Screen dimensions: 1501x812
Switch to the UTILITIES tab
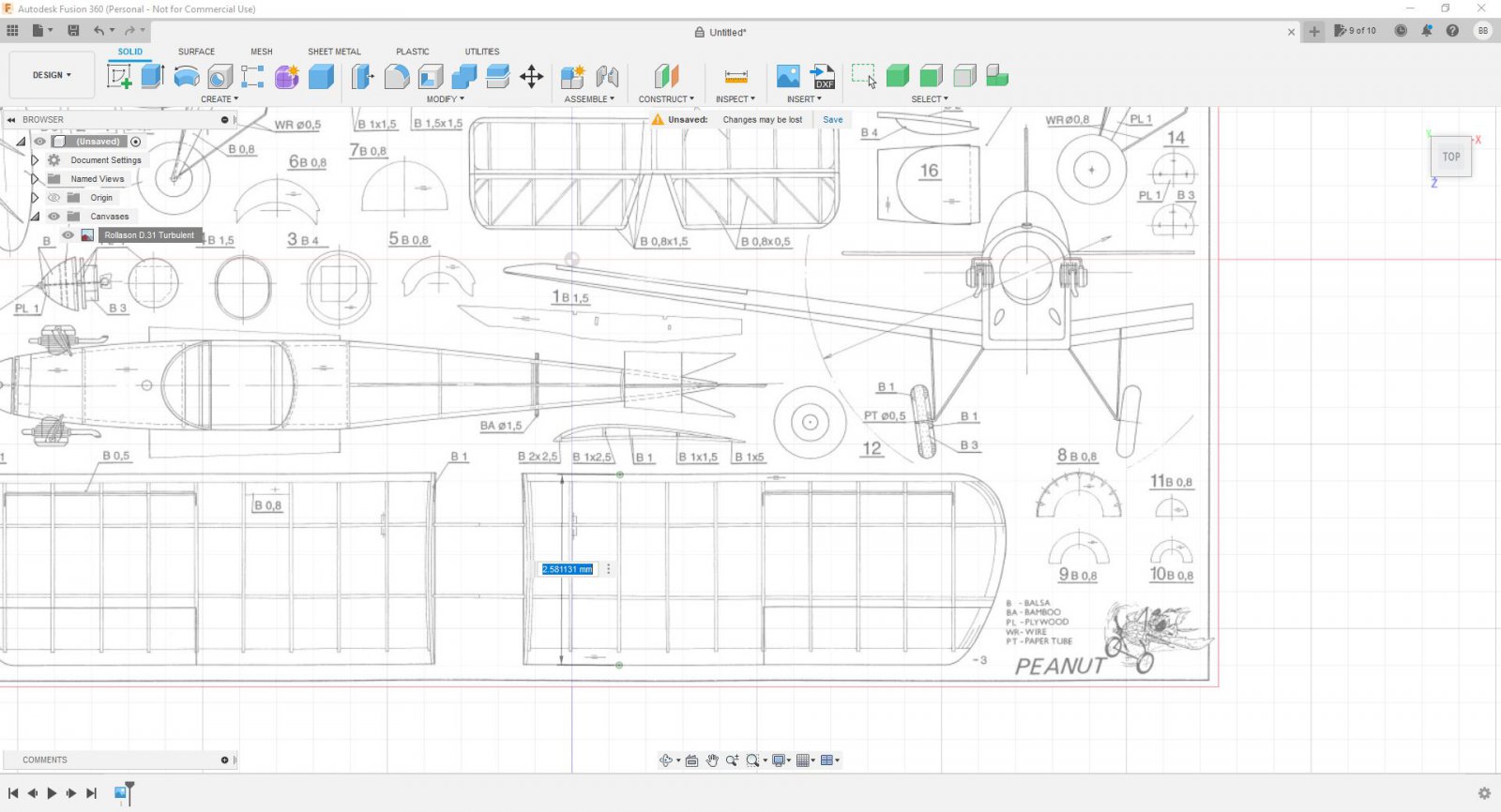coord(482,52)
